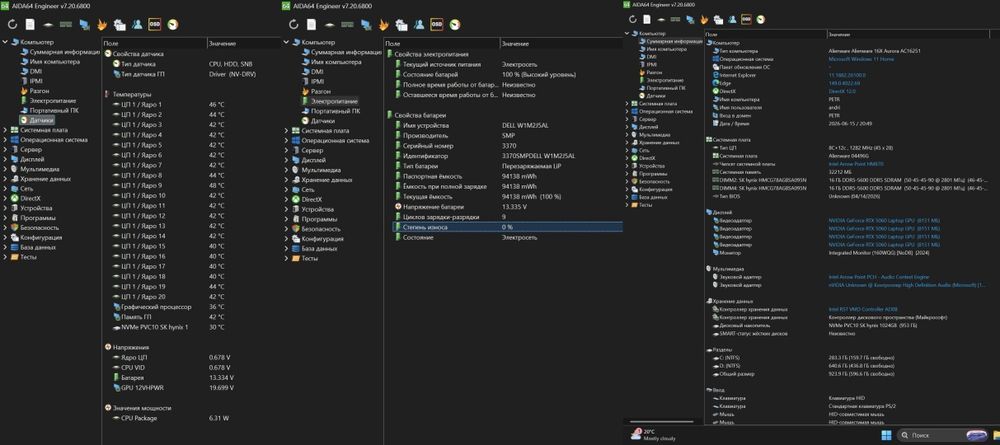This screenshot has width=1000, height=445.
Task: Expand the Тесты node in the middle window tree
Action: point(286,258)
